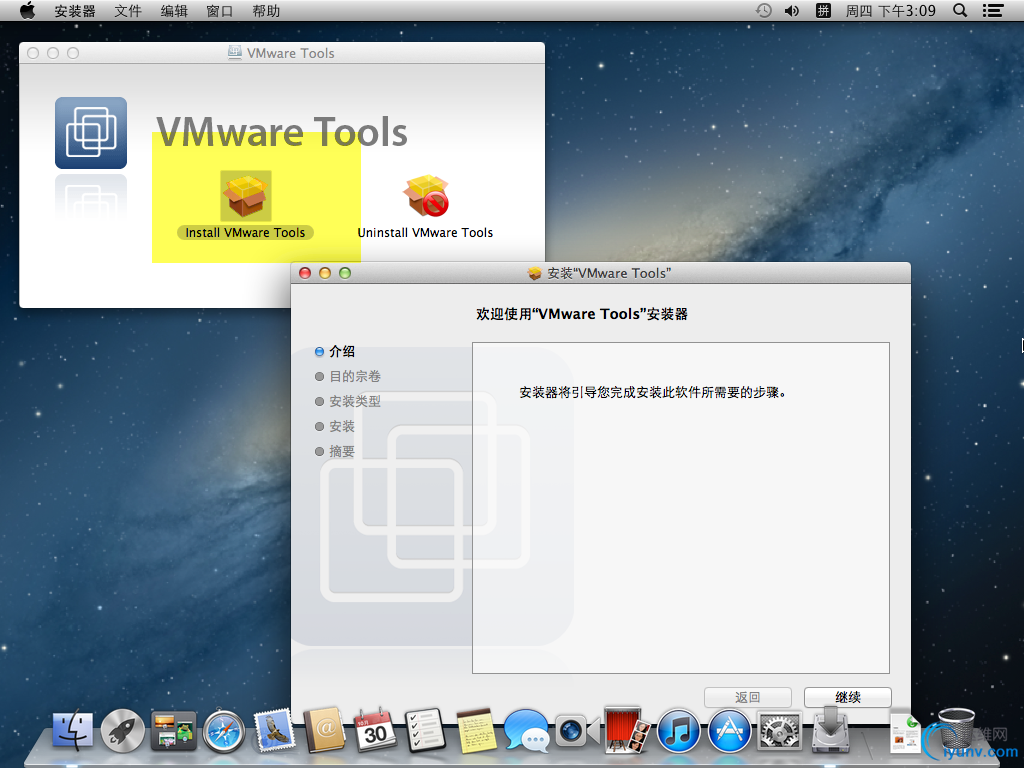Show Notification Center list icon

click(993, 10)
